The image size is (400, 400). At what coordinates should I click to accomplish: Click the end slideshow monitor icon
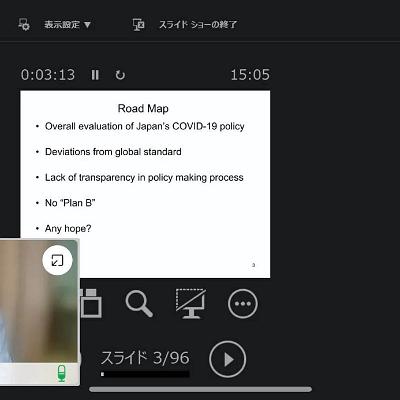point(138,25)
